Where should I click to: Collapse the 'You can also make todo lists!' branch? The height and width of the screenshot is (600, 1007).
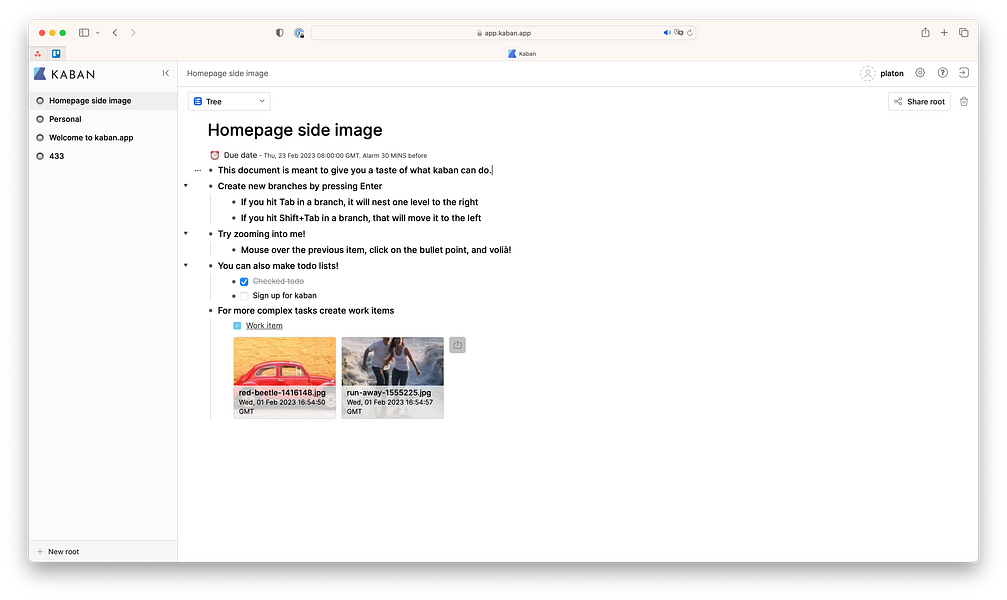click(186, 265)
